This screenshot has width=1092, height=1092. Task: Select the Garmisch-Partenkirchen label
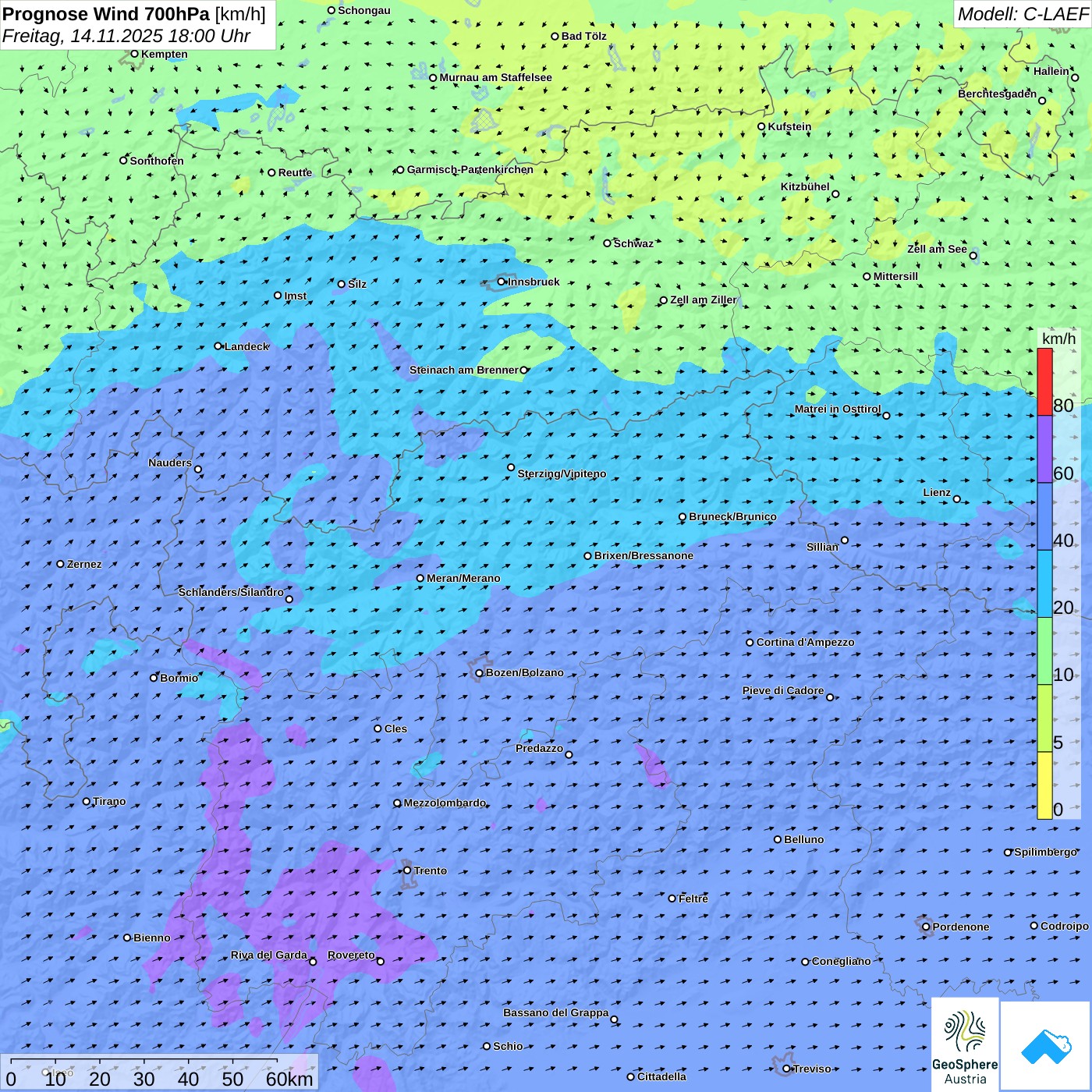tap(470, 169)
